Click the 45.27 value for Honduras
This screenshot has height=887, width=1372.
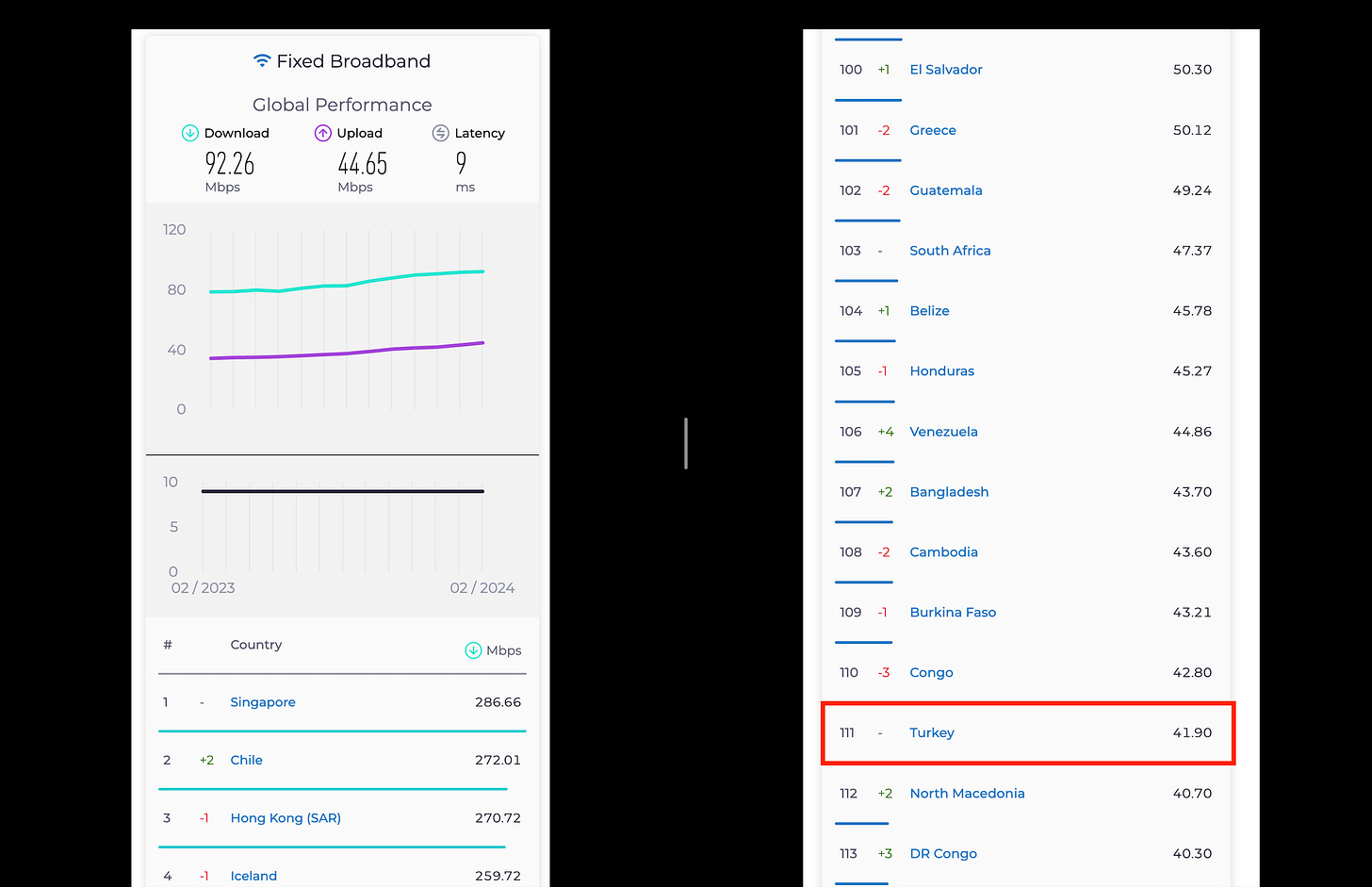(1192, 371)
